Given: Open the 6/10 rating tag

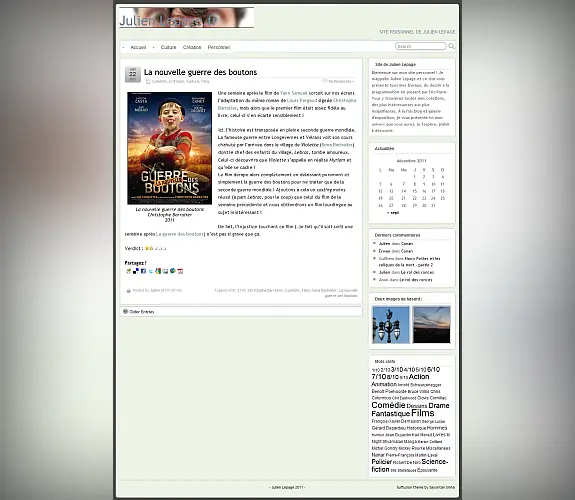Looking at the screenshot, I should tap(434, 369).
